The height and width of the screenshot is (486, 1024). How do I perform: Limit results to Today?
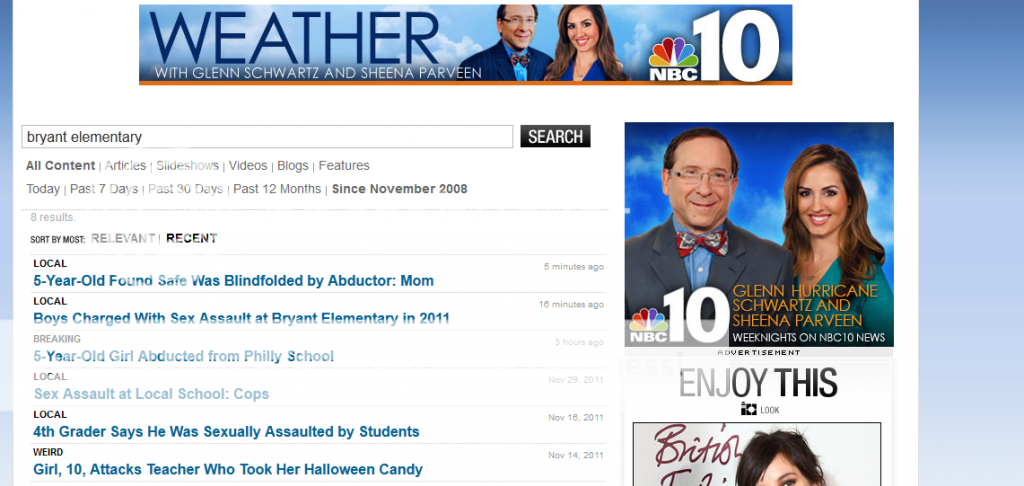(x=43, y=189)
